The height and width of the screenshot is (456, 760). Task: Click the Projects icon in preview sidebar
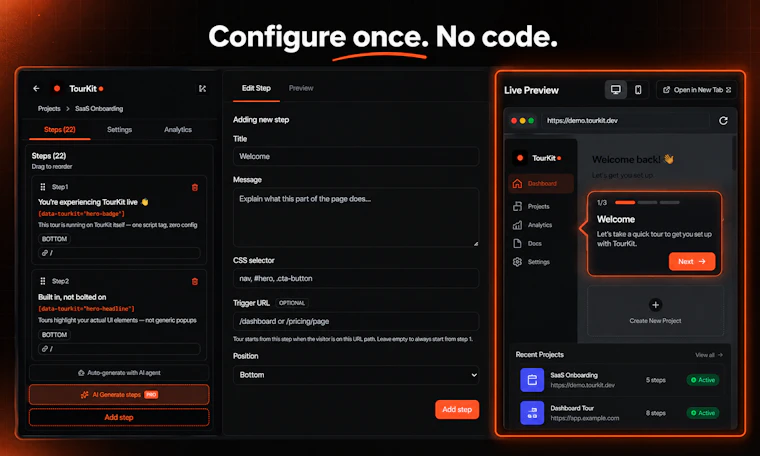point(517,206)
